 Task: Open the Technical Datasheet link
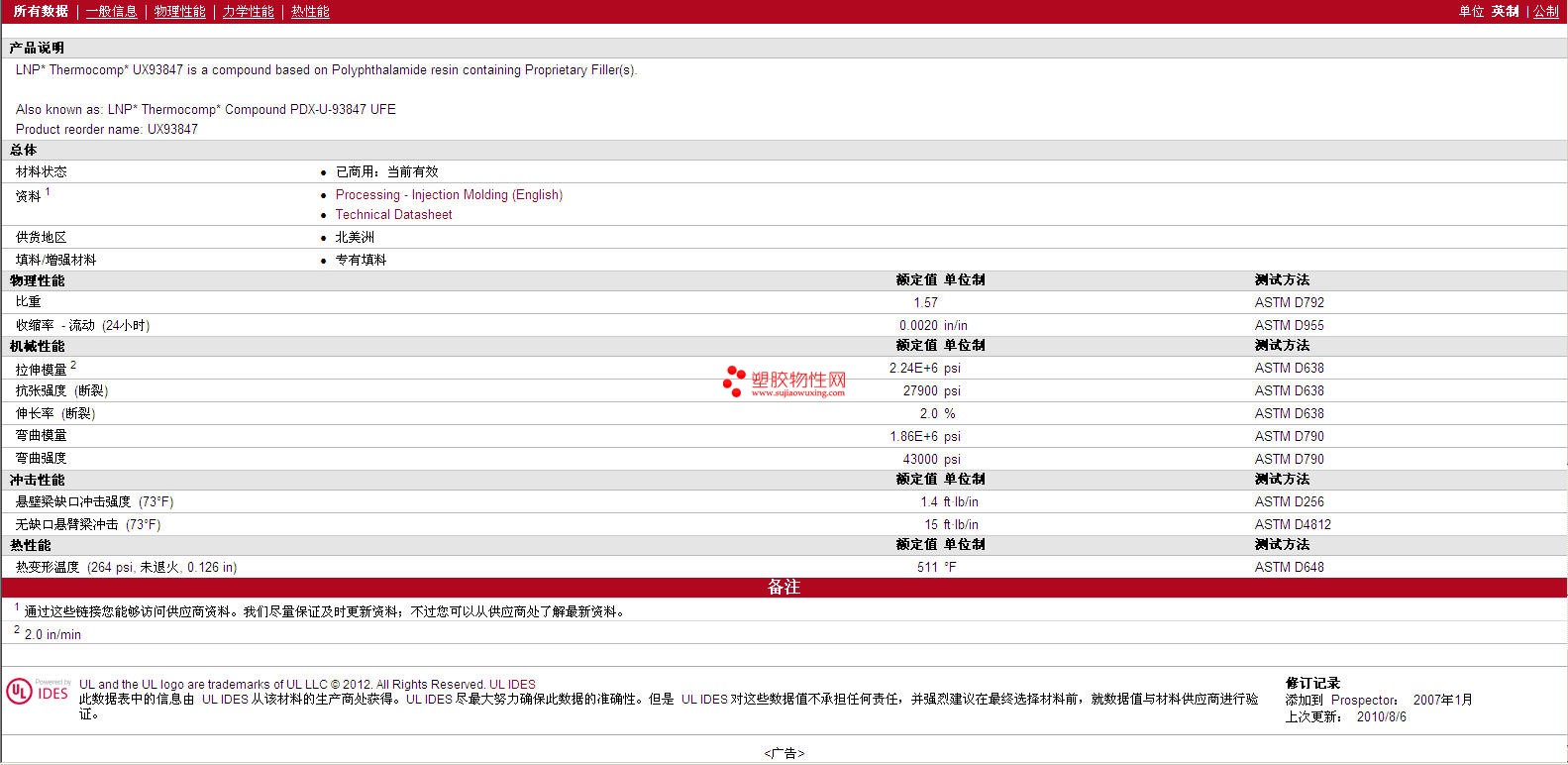tap(393, 215)
